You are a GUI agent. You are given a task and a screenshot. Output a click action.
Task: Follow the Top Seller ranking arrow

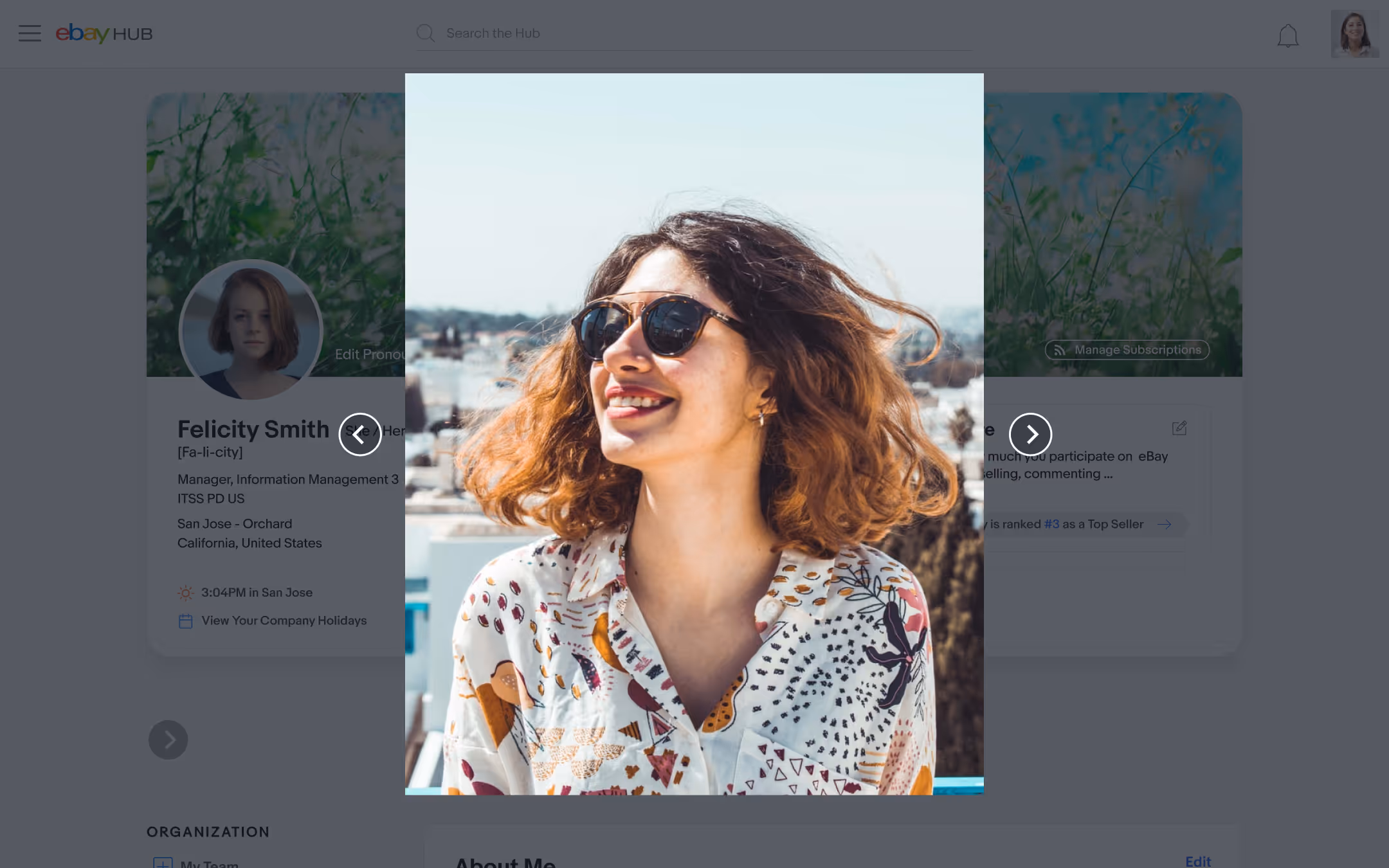tap(1164, 525)
